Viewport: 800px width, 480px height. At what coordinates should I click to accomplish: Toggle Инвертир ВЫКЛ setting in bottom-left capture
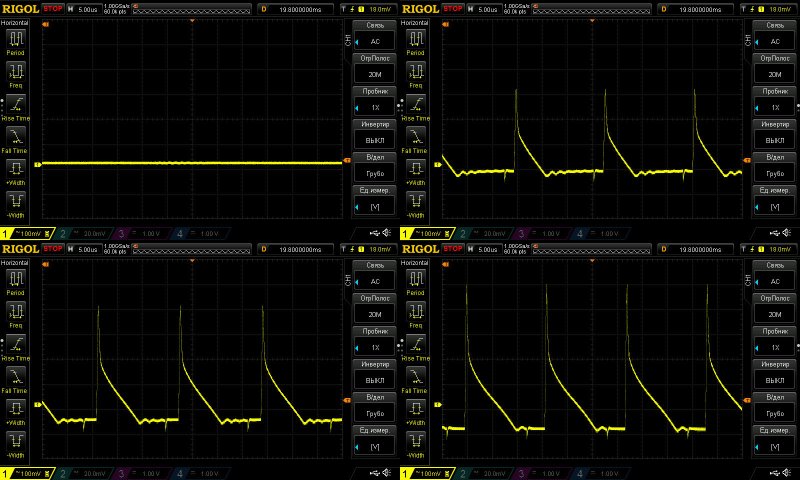tap(375, 374)
